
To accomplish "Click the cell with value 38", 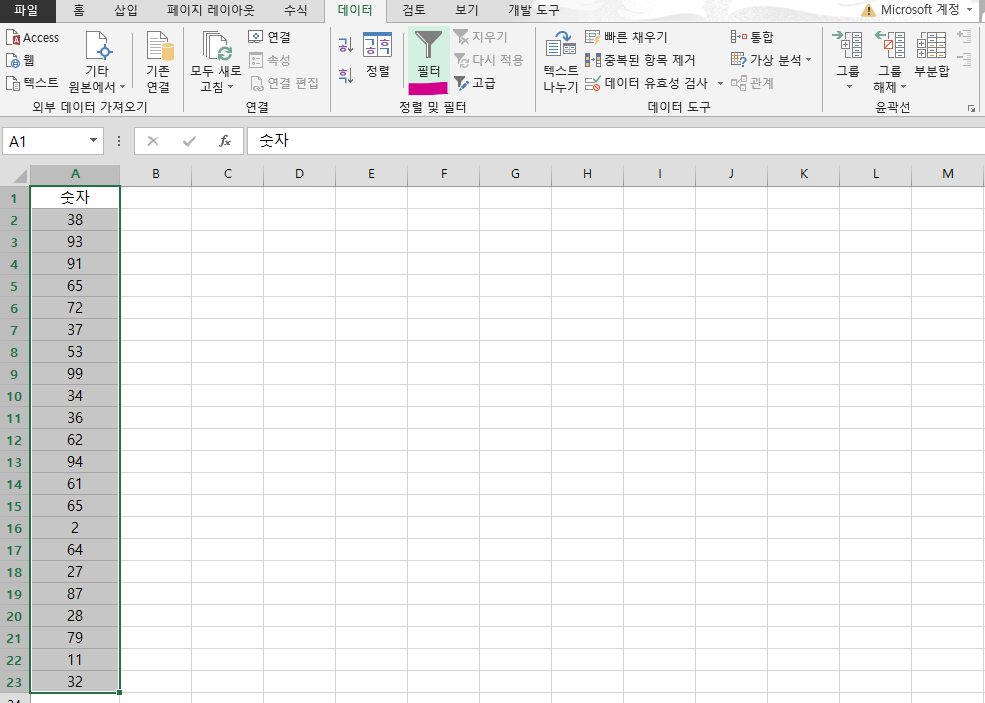I will coord(75,220).
